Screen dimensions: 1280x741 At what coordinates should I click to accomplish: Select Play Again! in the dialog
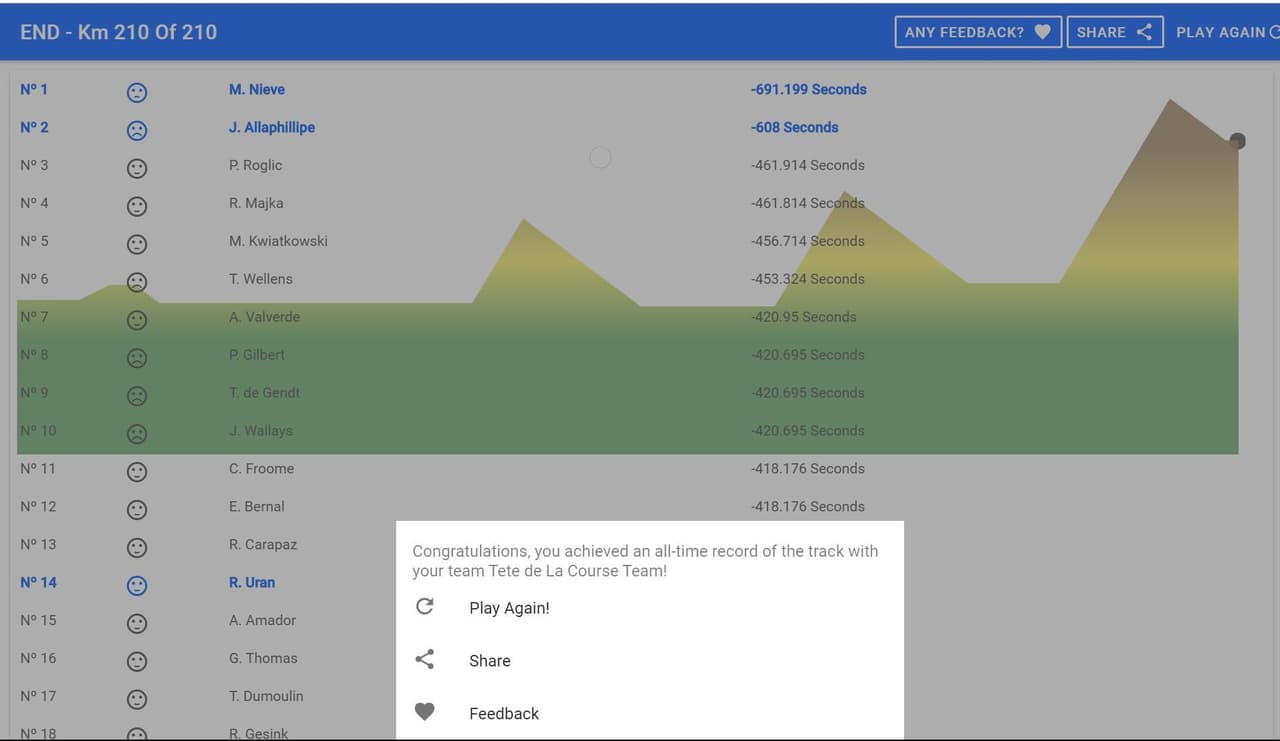[509, 608]
